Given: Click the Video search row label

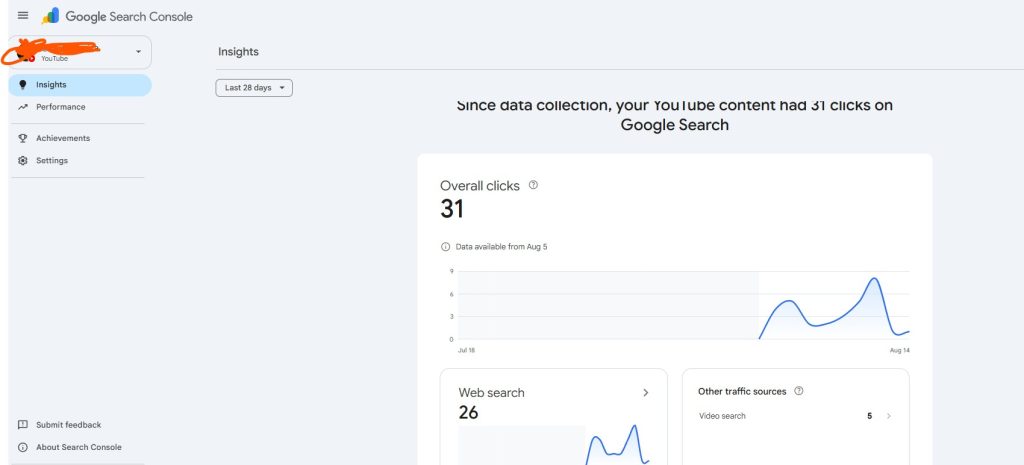Looking at the screenshot, I should point(722,416).
